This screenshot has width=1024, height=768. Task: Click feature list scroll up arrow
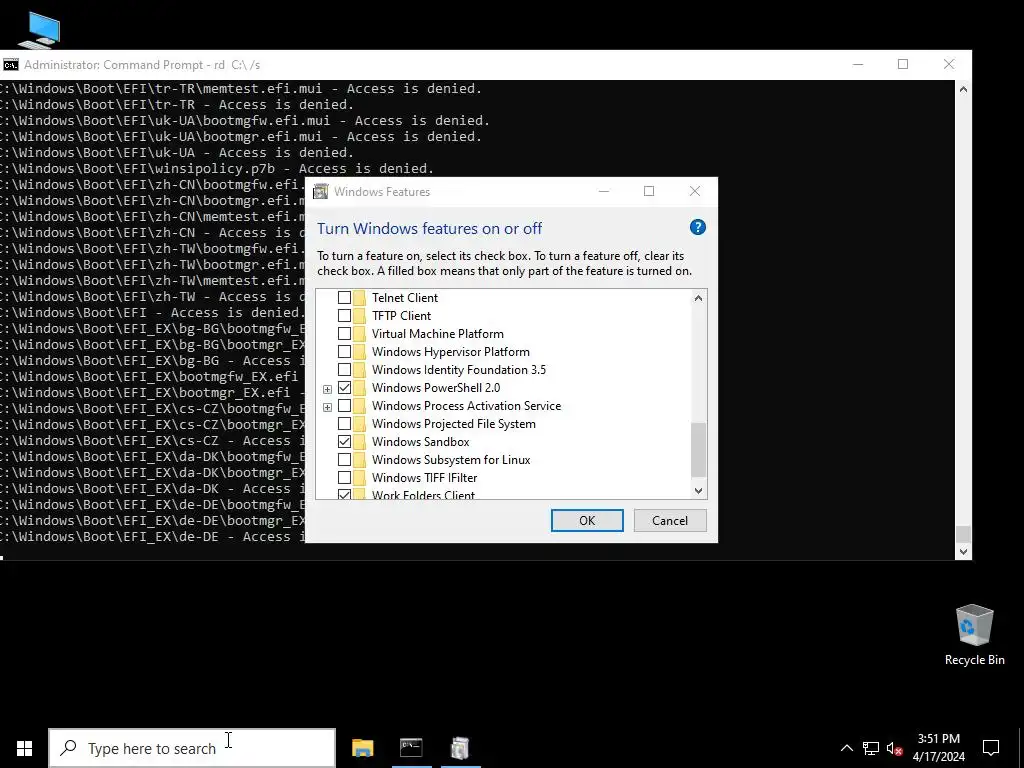tap(698, 298)
